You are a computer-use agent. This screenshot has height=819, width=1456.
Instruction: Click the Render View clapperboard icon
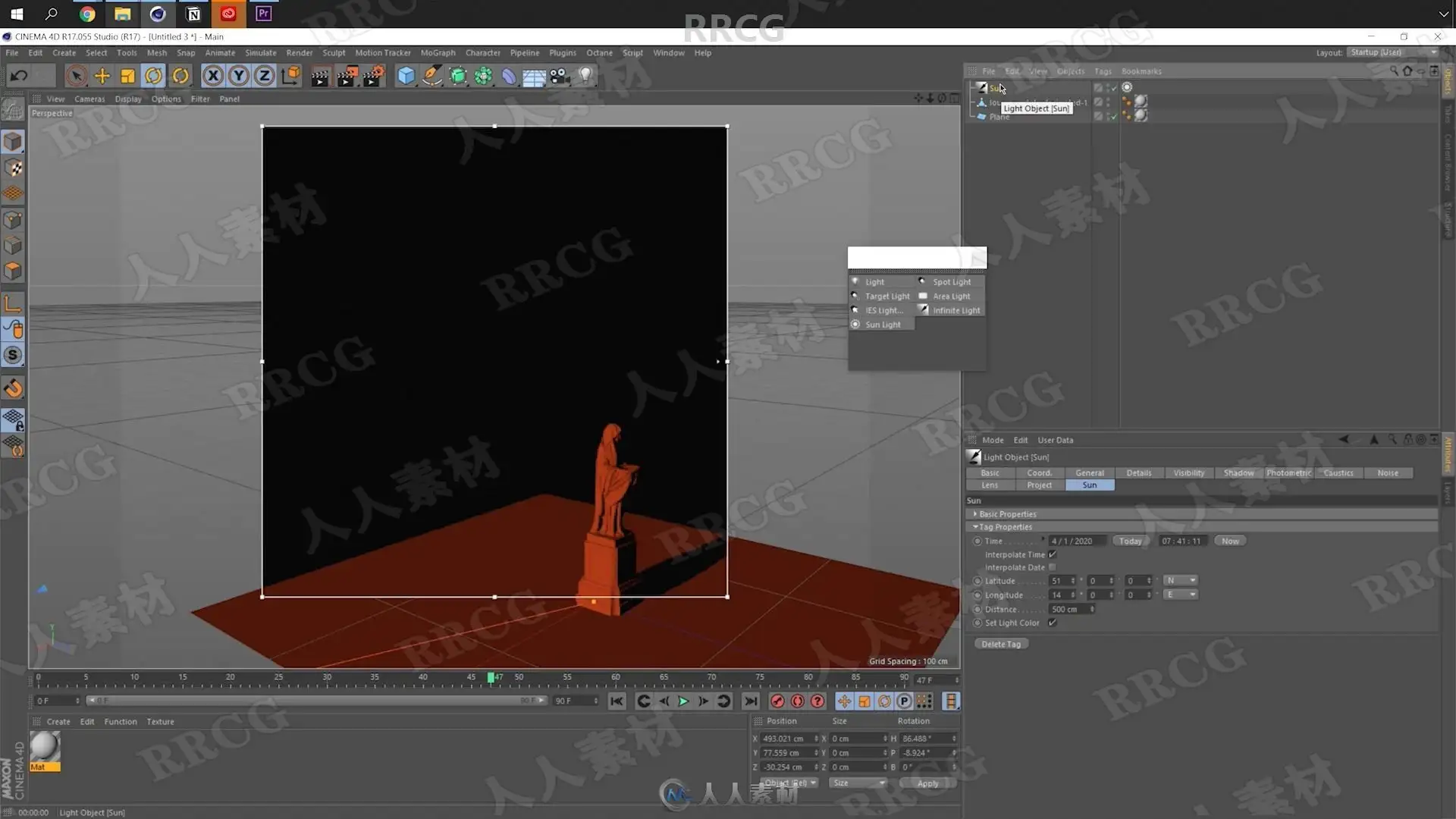coord(320,76)
